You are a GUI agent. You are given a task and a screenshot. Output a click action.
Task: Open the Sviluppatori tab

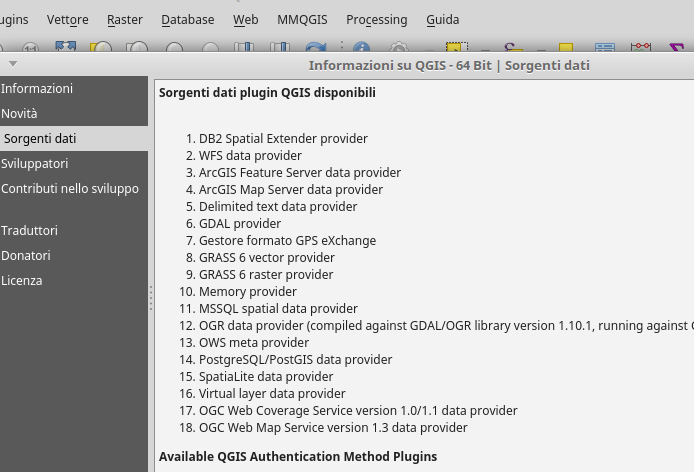tap(74, 163)
